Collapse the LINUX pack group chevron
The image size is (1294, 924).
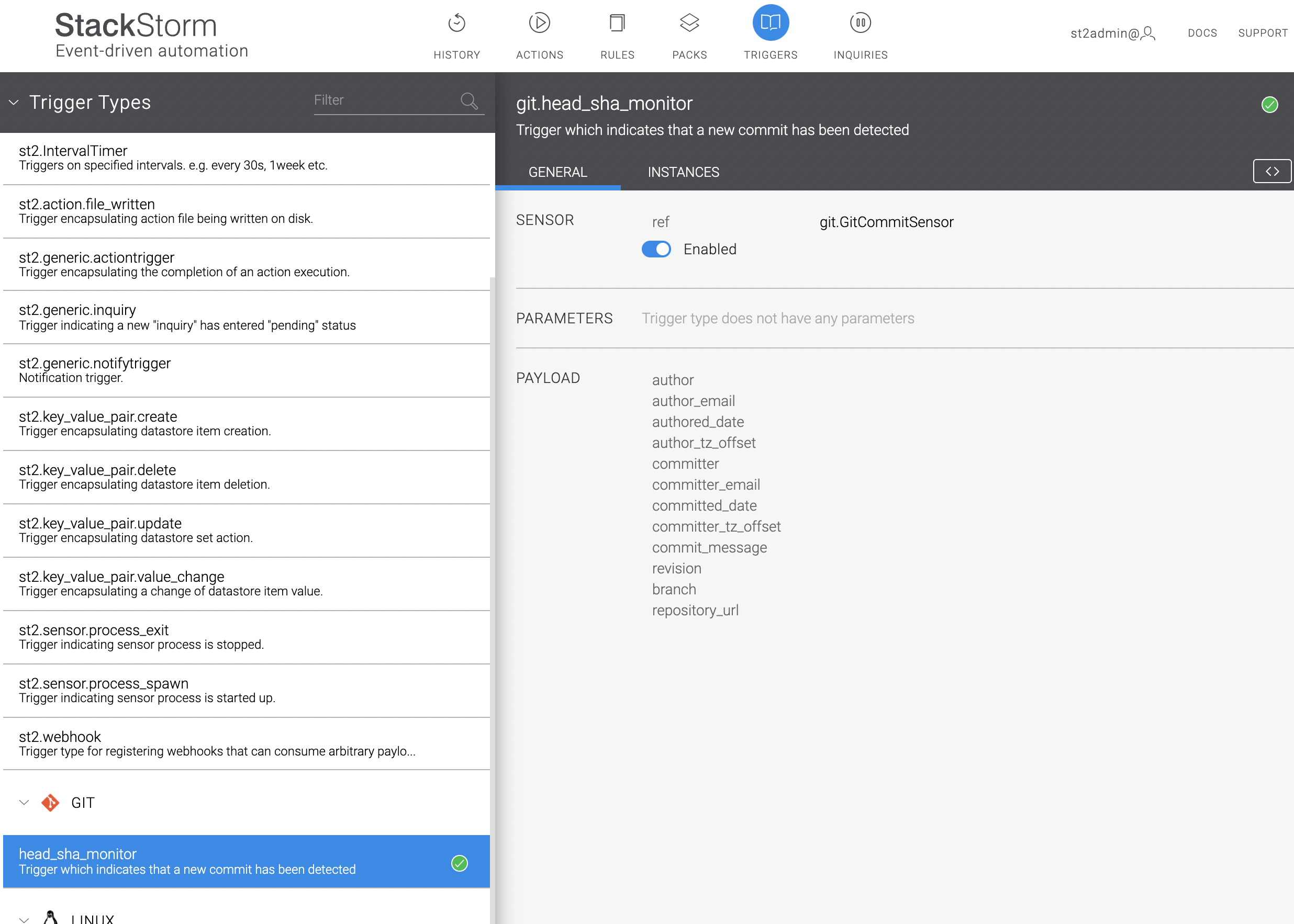coord(24,919)
